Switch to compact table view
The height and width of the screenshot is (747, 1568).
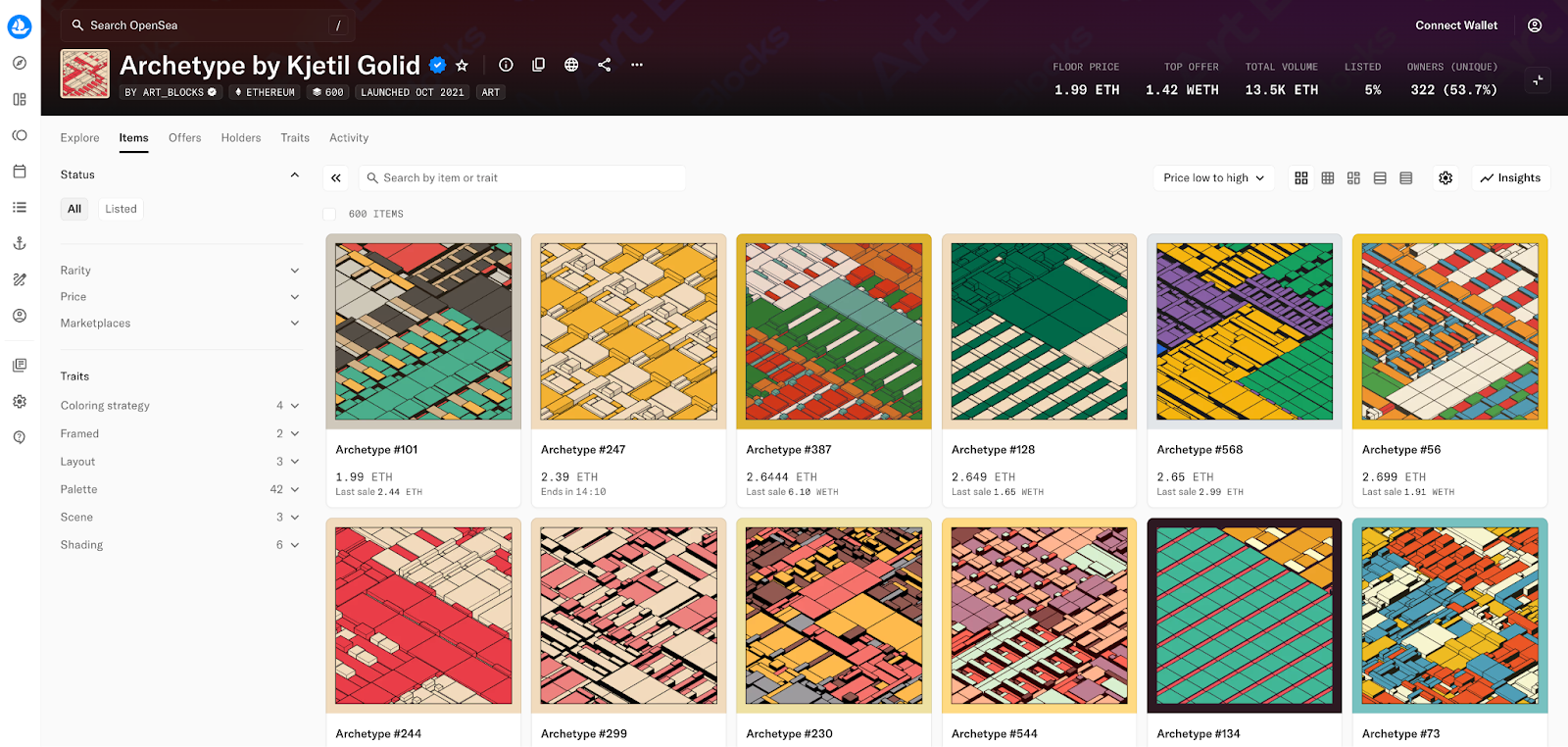pos(1406,178)
